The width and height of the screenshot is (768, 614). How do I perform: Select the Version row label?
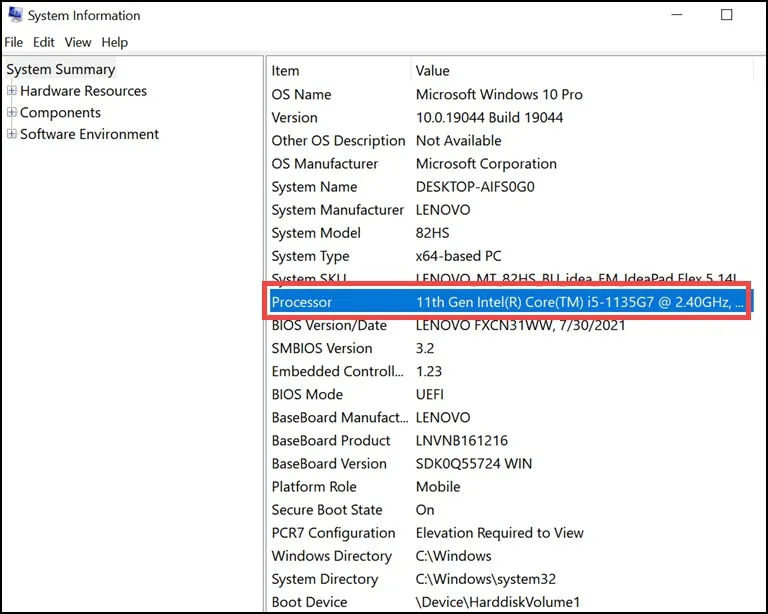coord(294,118)
